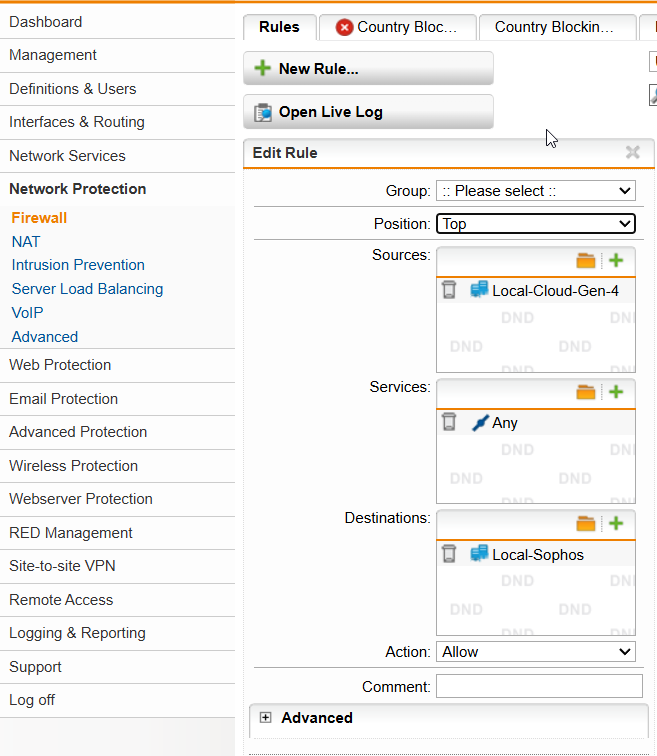Viewport: 657px width, 756px height.
Task: Remove Local-Sophos with trash icon
Action: point(449,554)
